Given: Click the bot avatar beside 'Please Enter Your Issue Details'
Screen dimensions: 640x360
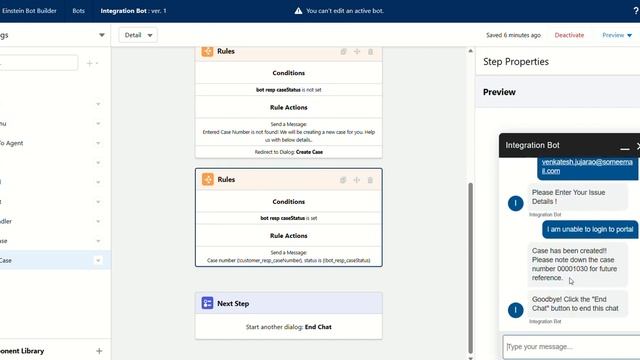Looking at the screenshot, I should tap(516, 203).
